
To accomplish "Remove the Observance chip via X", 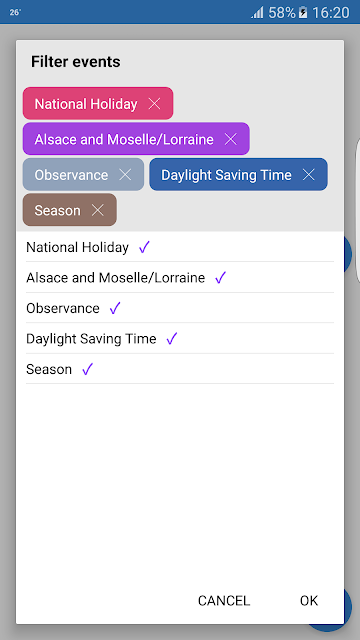I will pos(125,175).
